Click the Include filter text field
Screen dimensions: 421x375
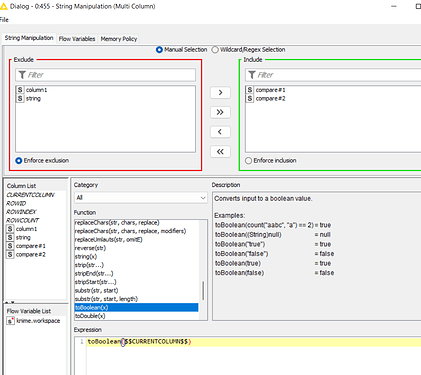coord(333,75)
